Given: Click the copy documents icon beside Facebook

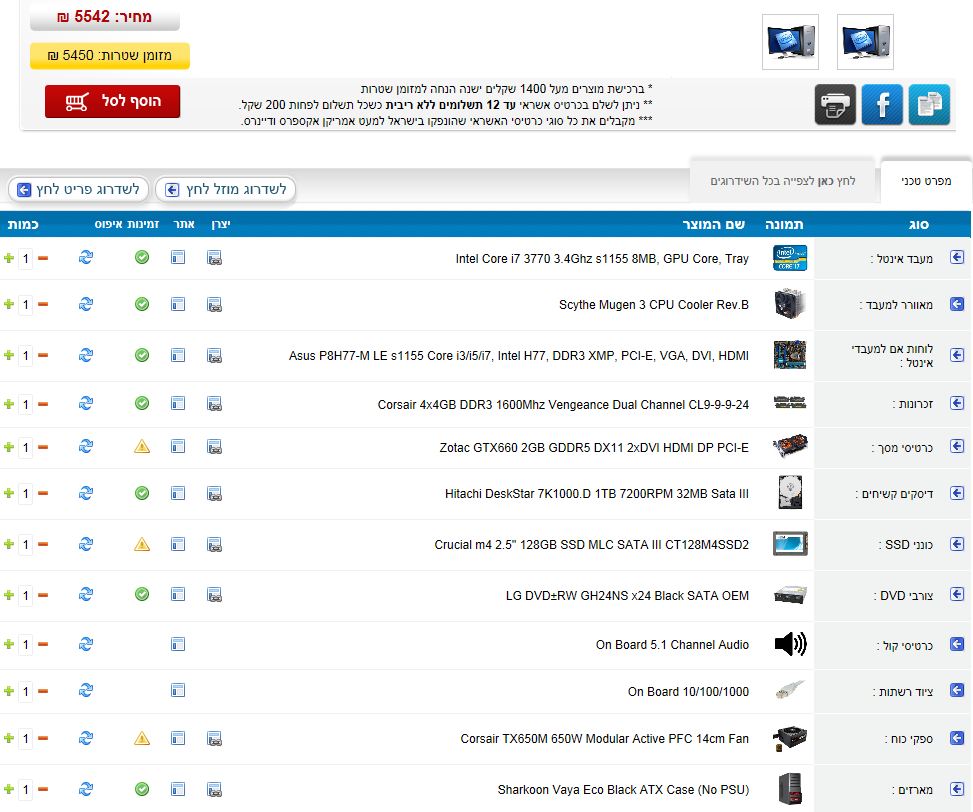Looking at the screenshot, I should tap(929, 104).
